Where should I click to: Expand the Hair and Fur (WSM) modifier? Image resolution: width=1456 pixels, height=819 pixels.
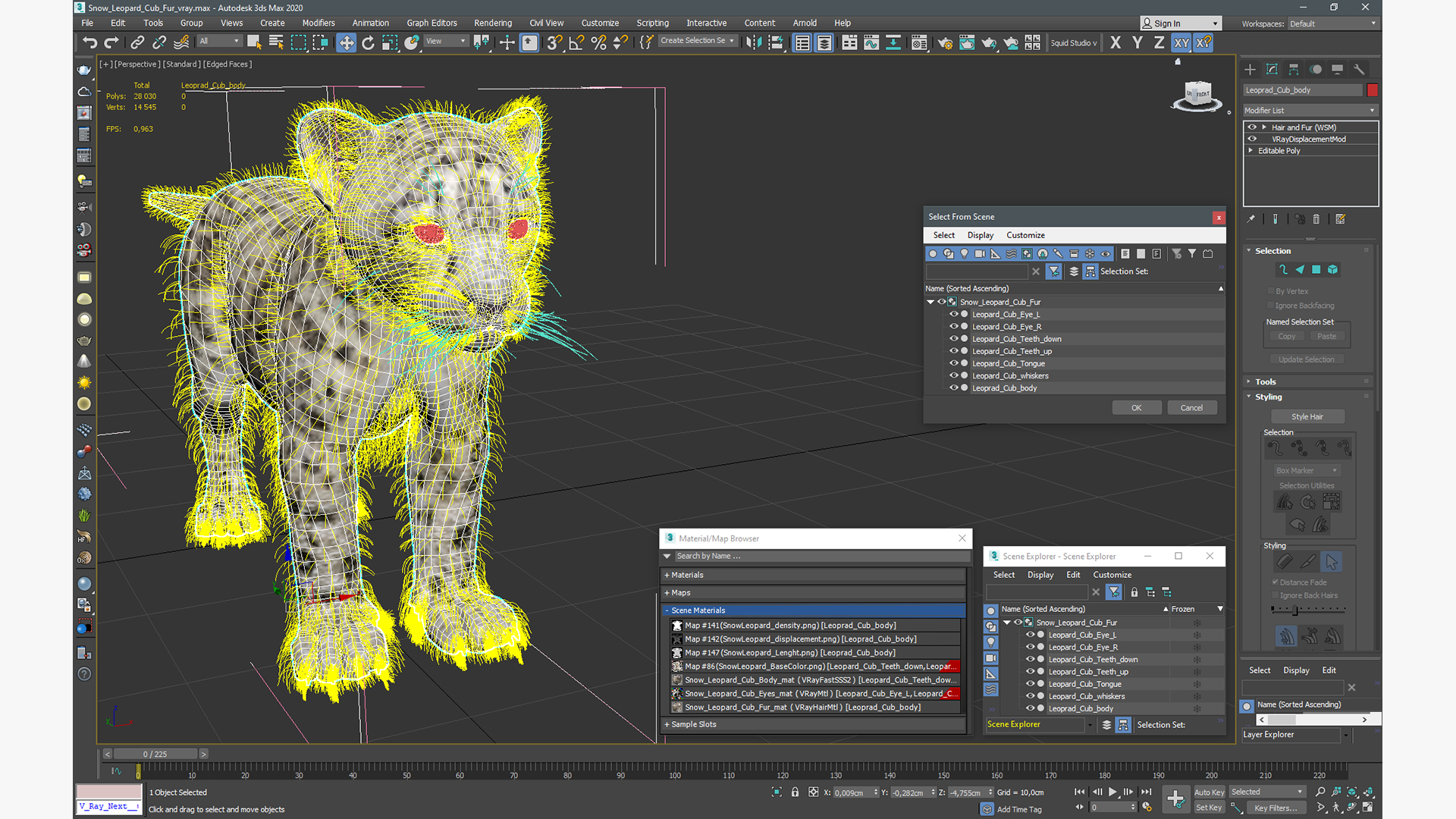(1264, 127)
